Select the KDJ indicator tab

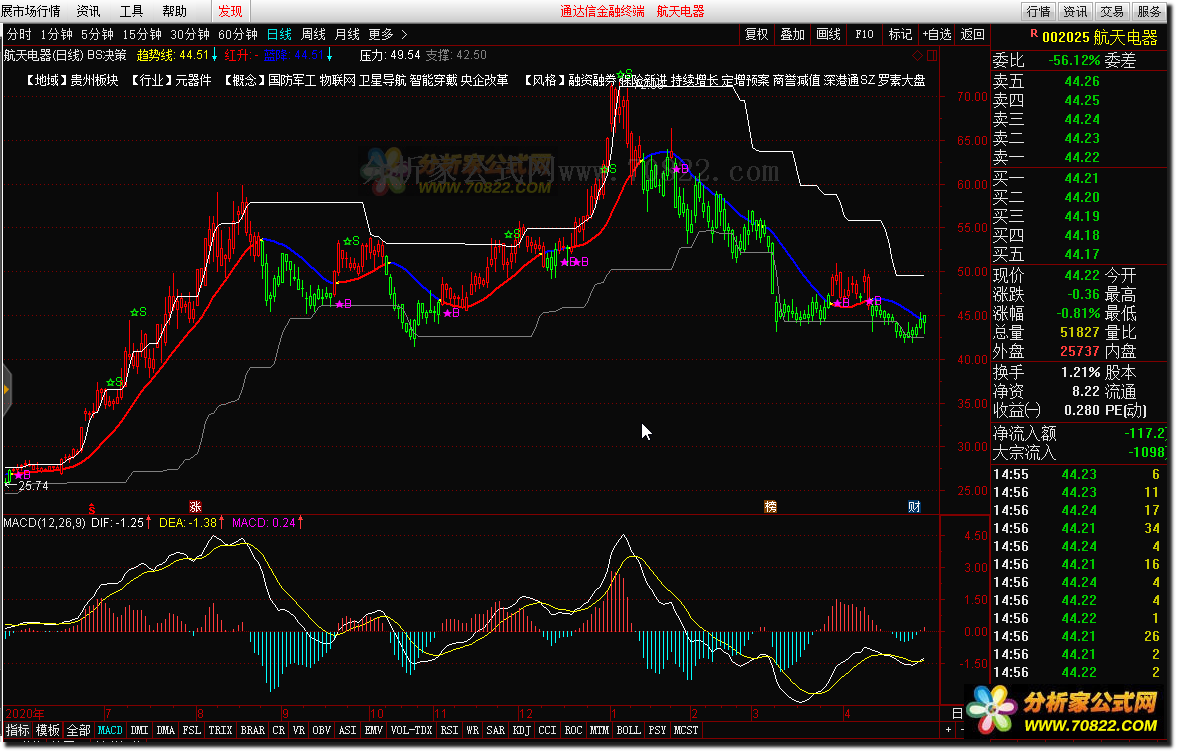[522, 730]
